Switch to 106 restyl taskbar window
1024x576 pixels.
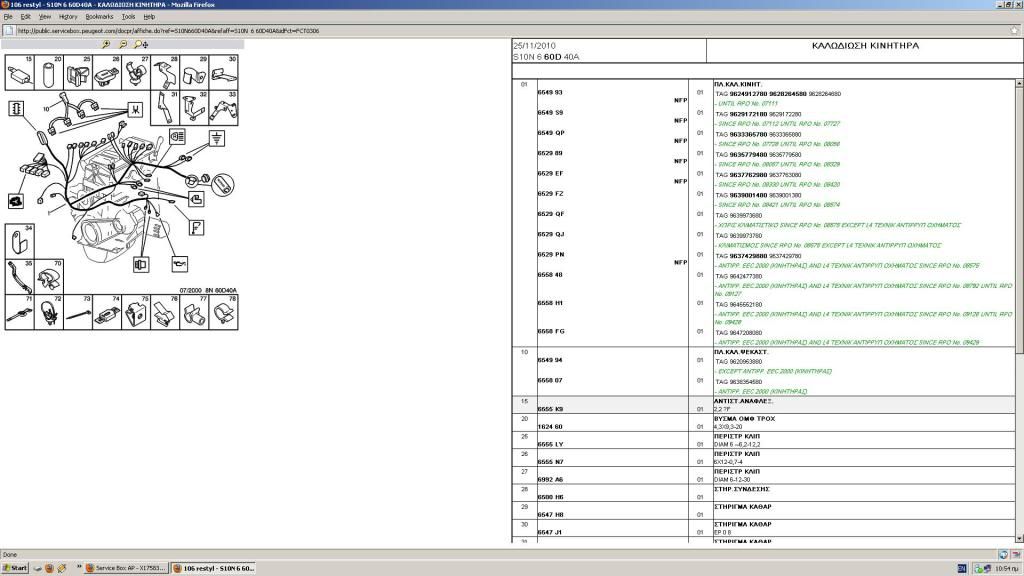coord(214,568)
